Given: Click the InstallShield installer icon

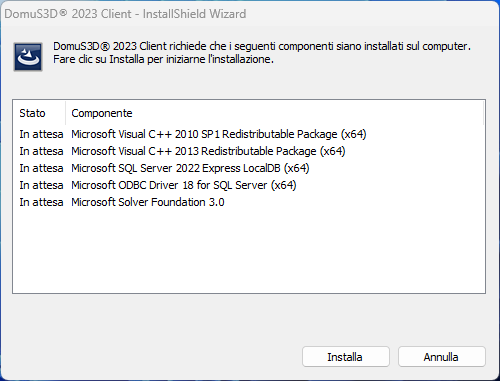Looking at the screenshot, I should click(x=28, y=57).
